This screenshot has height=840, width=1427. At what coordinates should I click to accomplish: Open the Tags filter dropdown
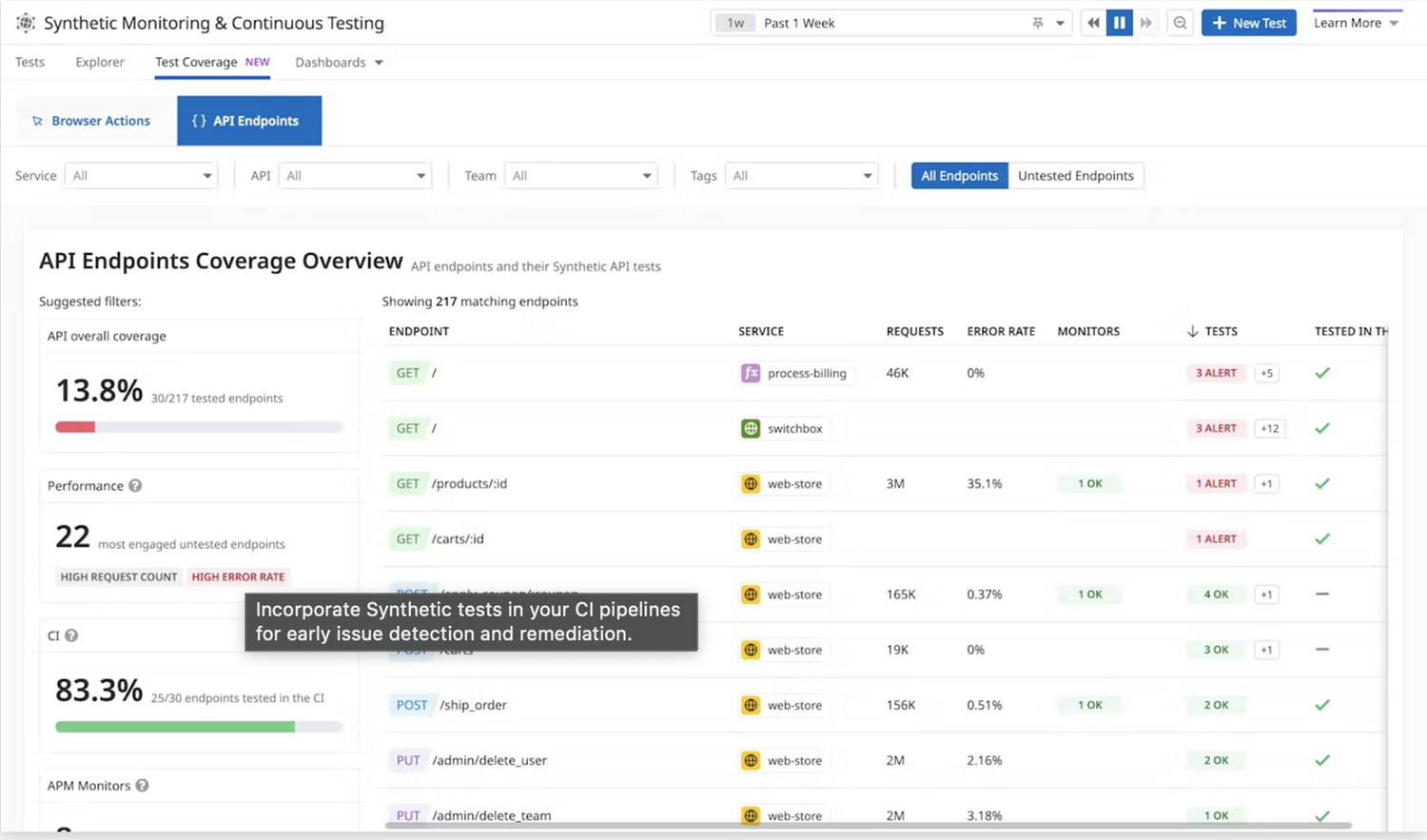[x=801, y=175]
